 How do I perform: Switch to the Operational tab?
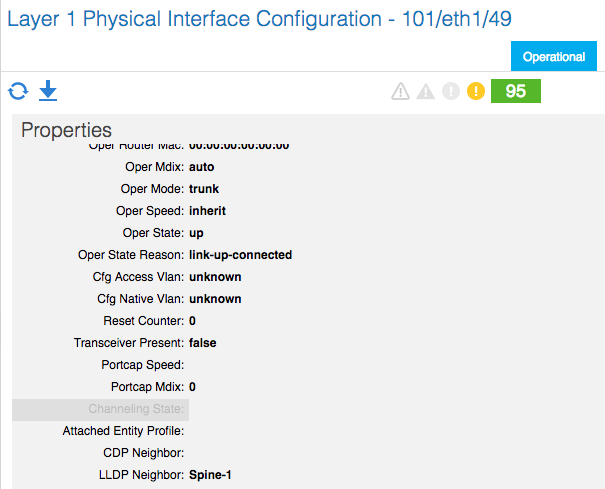click(554, 56)
